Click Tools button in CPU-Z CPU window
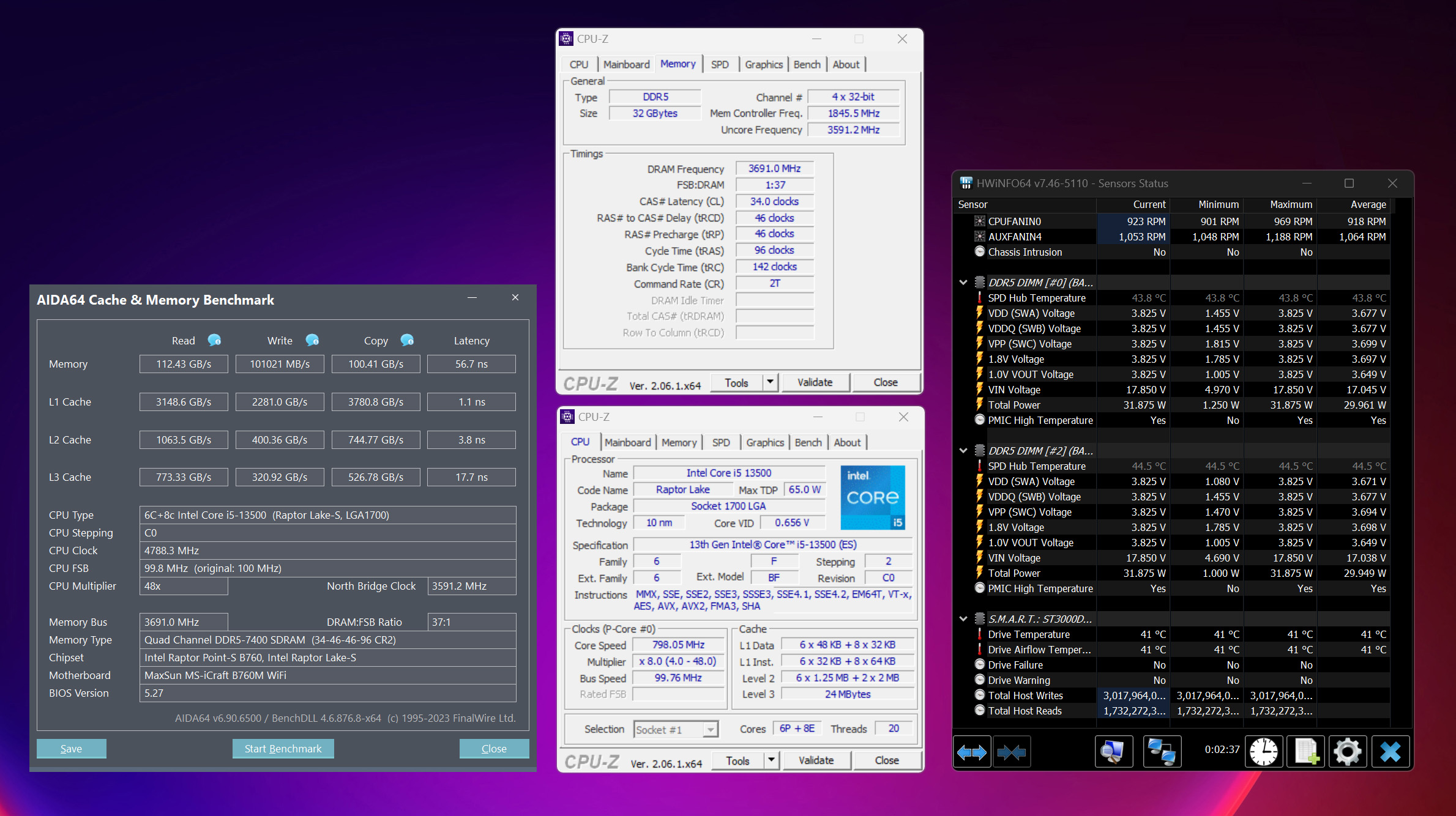Viewport: 1456px width, 816px height. click(737, 760)
